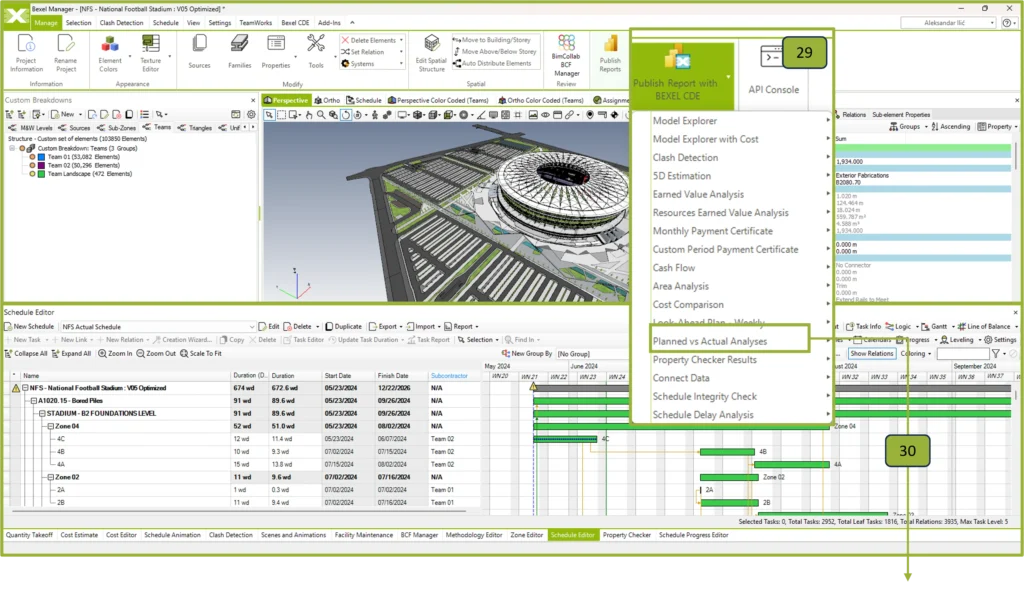Open the Texture Editor

[150, 53]
